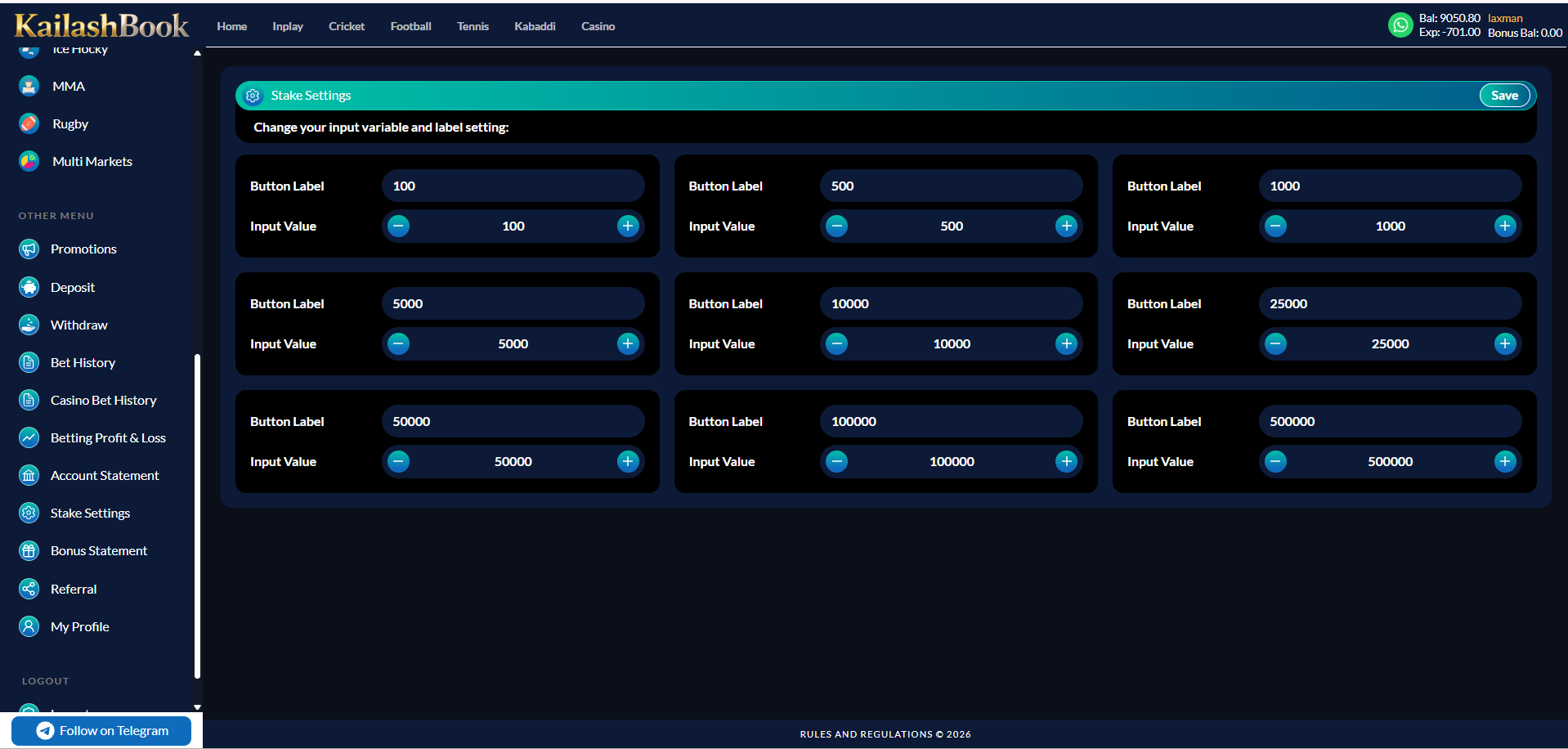This screenshot has width=1568, height=749.
Task: Go to Home in top navigation
Action: click(x=232, y=26)
